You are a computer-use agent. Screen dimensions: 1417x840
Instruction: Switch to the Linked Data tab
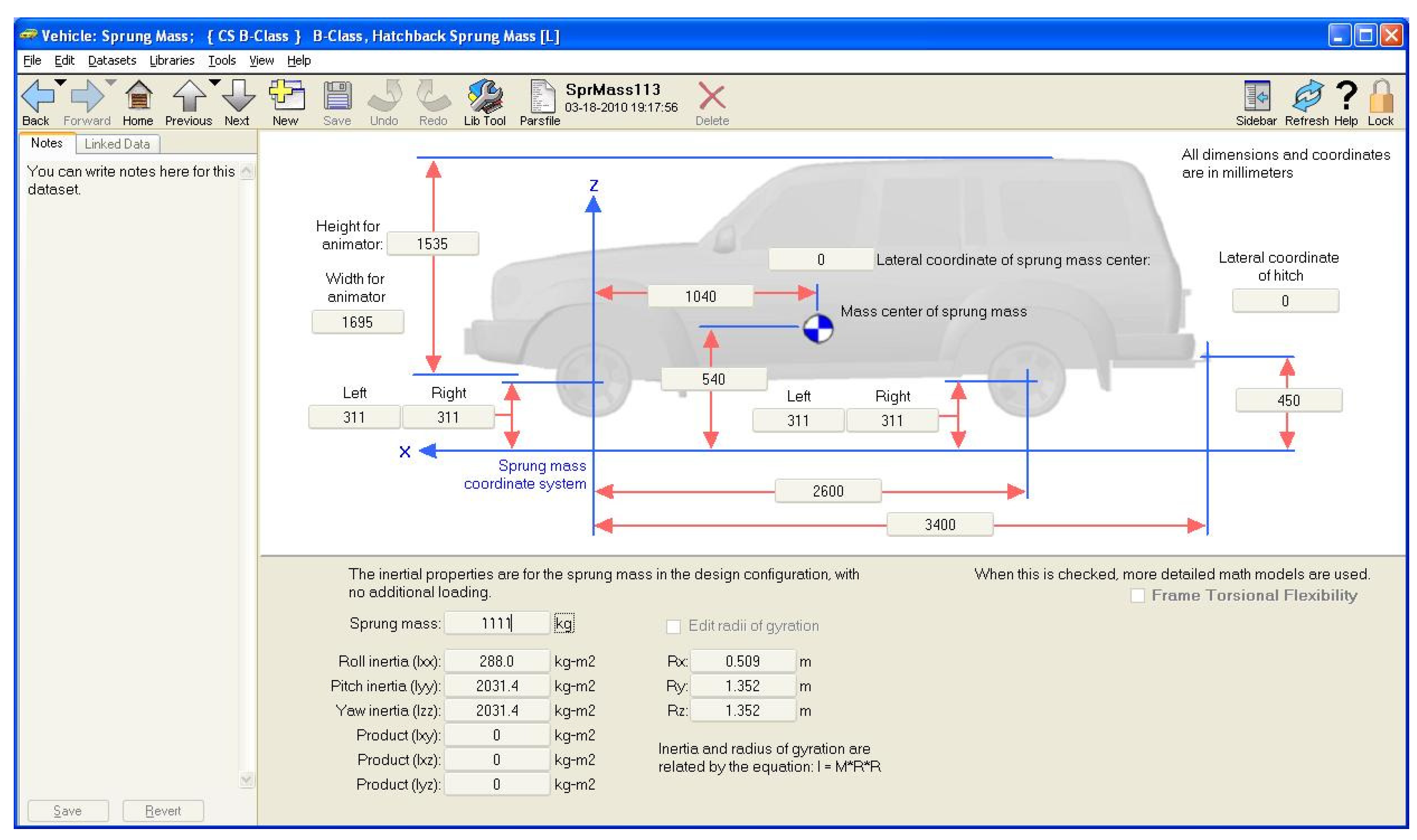[117, 144]
